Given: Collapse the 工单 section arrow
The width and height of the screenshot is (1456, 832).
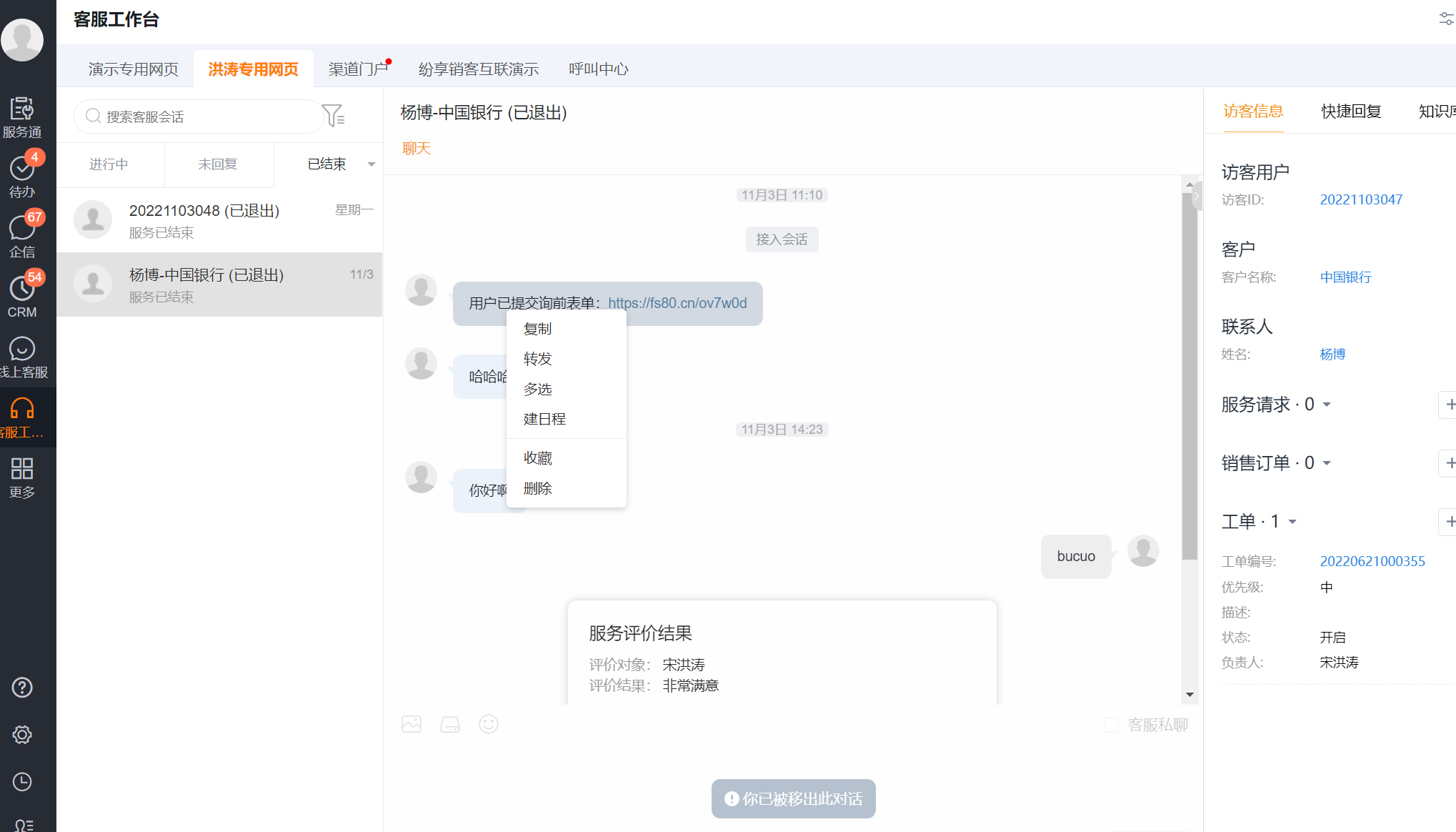Looking at the screenshot, I should tap(1292, 522).
